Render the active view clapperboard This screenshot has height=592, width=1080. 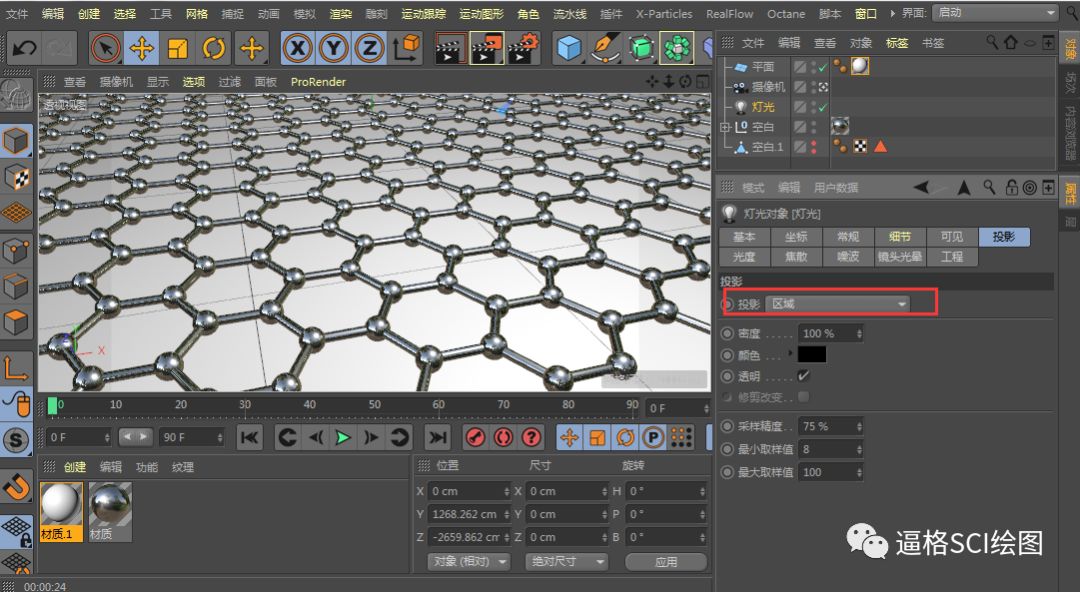point(450,48)
